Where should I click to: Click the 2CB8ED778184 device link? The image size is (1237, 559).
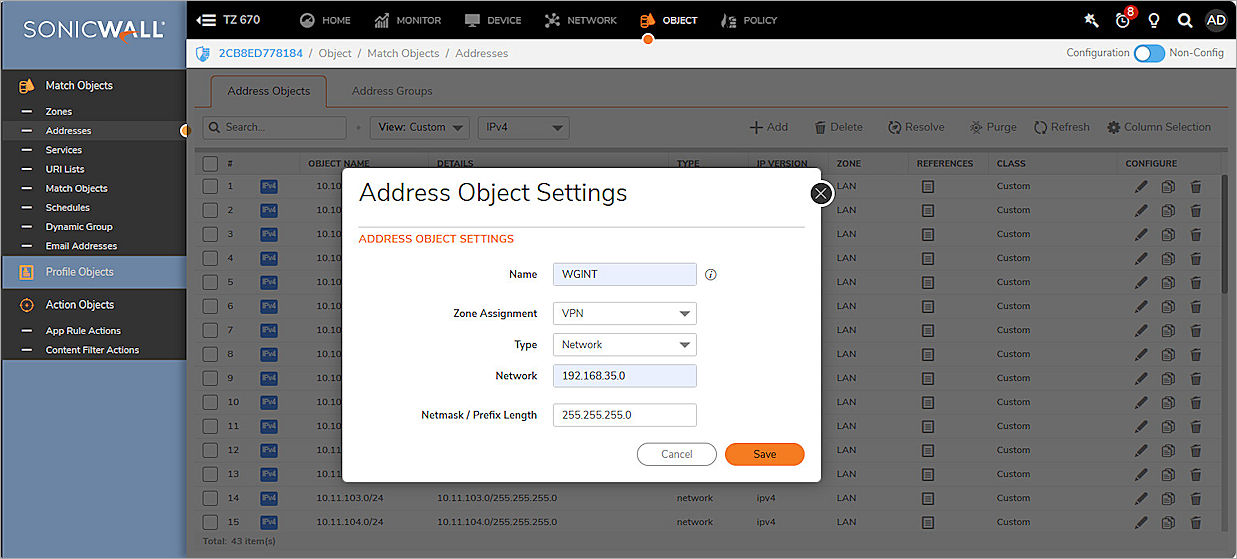click(x=258, y=53)
